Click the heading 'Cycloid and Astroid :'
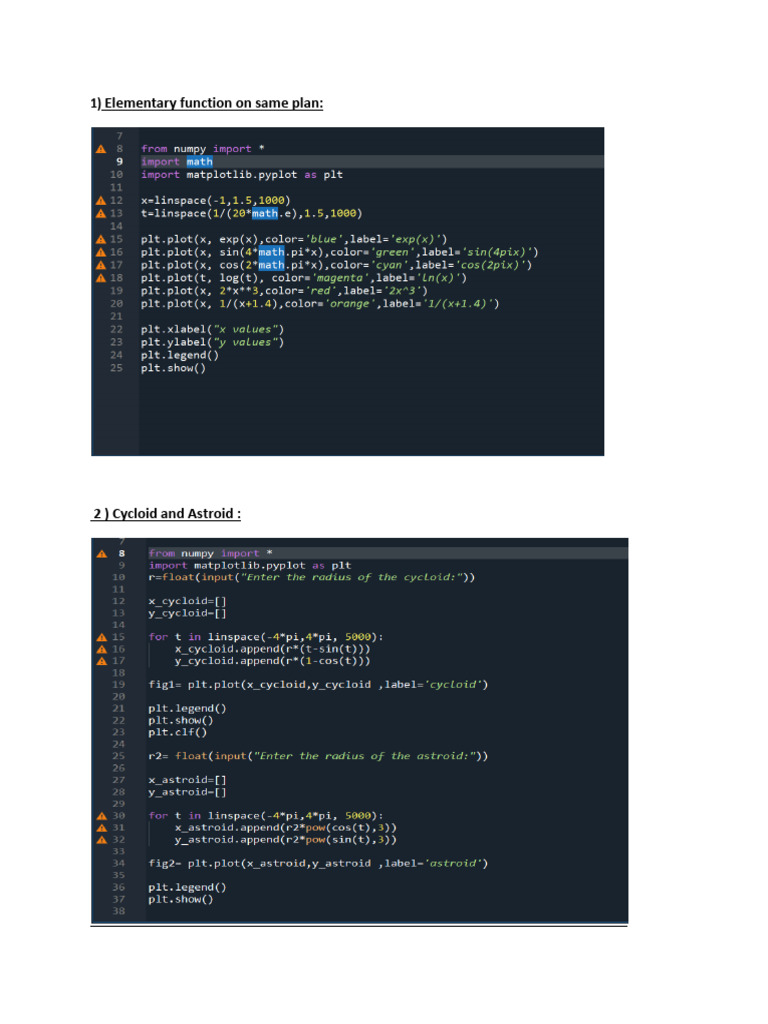This screenshot has height=1024, width=768. pos(176,514)
